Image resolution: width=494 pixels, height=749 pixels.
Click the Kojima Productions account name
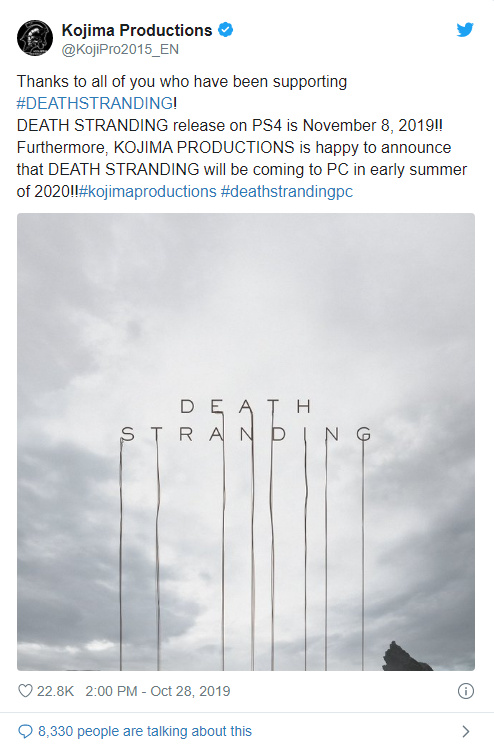tap(137, 30)
